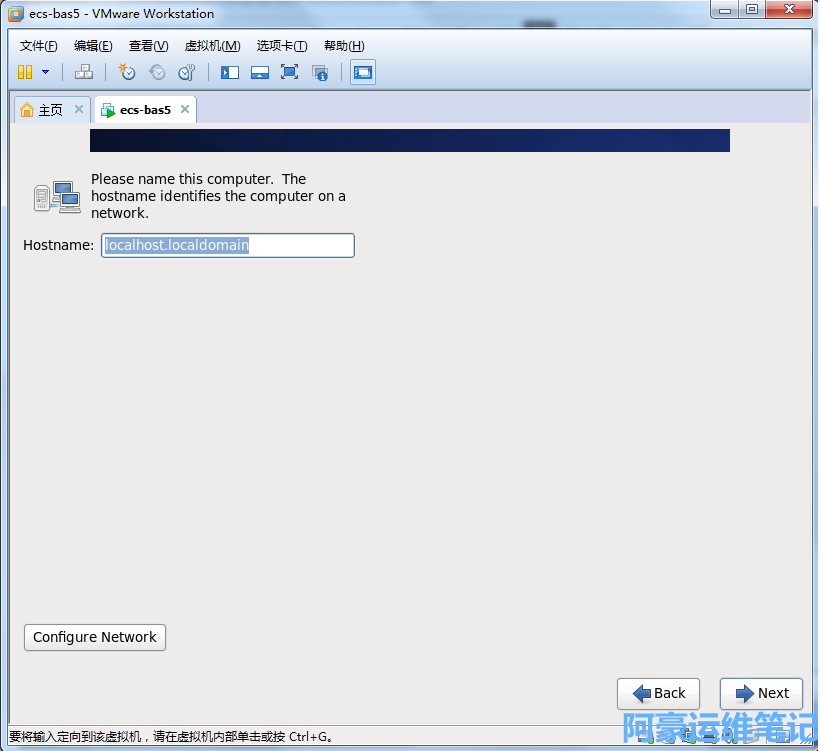Toggle the thumbnail bar icon
This screenshot has height=751, width=820.
point(260,72)
